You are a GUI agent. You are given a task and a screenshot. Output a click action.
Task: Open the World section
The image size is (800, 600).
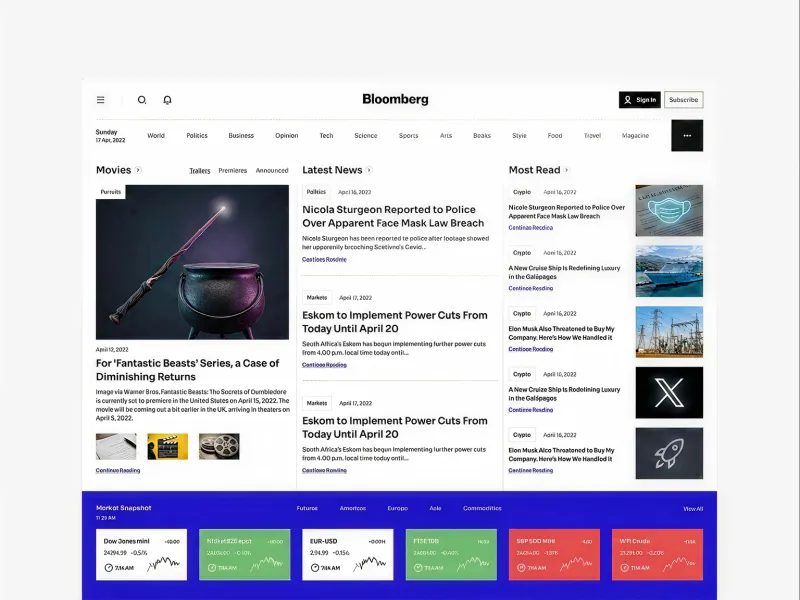point(156,136)
